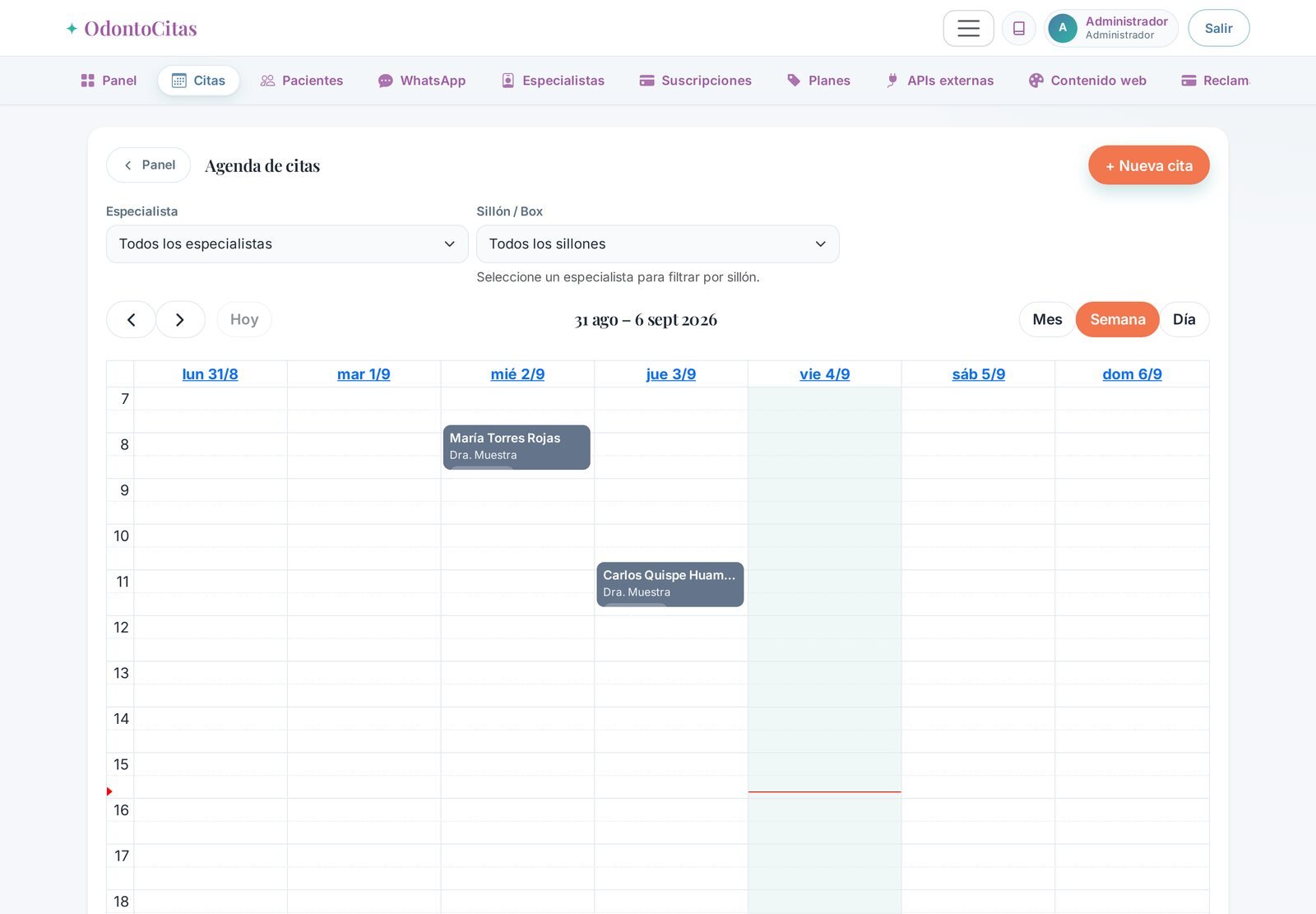
Task: Open Contenido web palette icon
Action: tap(1036, 81)
